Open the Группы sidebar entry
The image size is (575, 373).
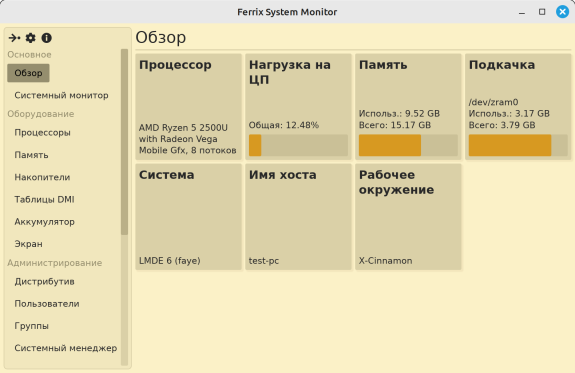tap(32, 326)
